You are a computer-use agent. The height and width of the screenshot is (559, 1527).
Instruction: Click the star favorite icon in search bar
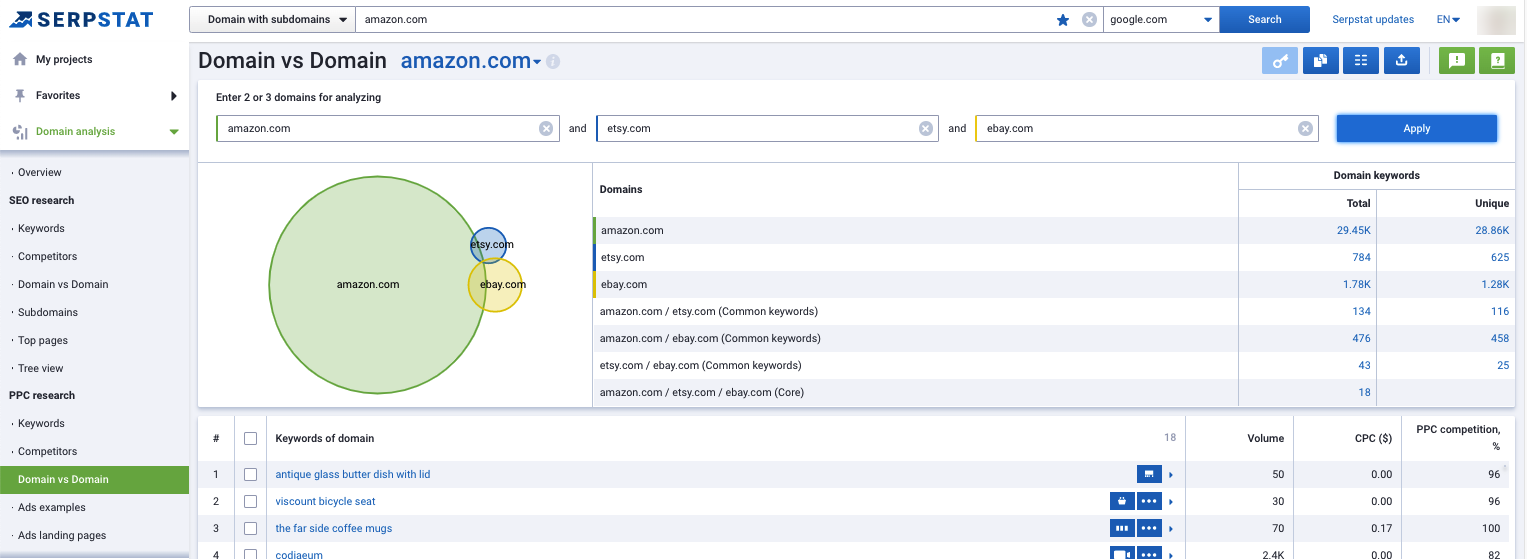click(1063, 20)
